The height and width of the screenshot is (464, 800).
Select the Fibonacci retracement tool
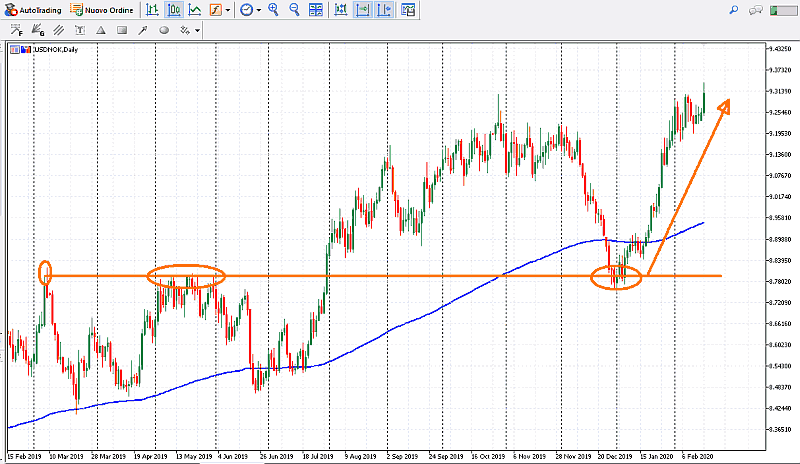16,30
